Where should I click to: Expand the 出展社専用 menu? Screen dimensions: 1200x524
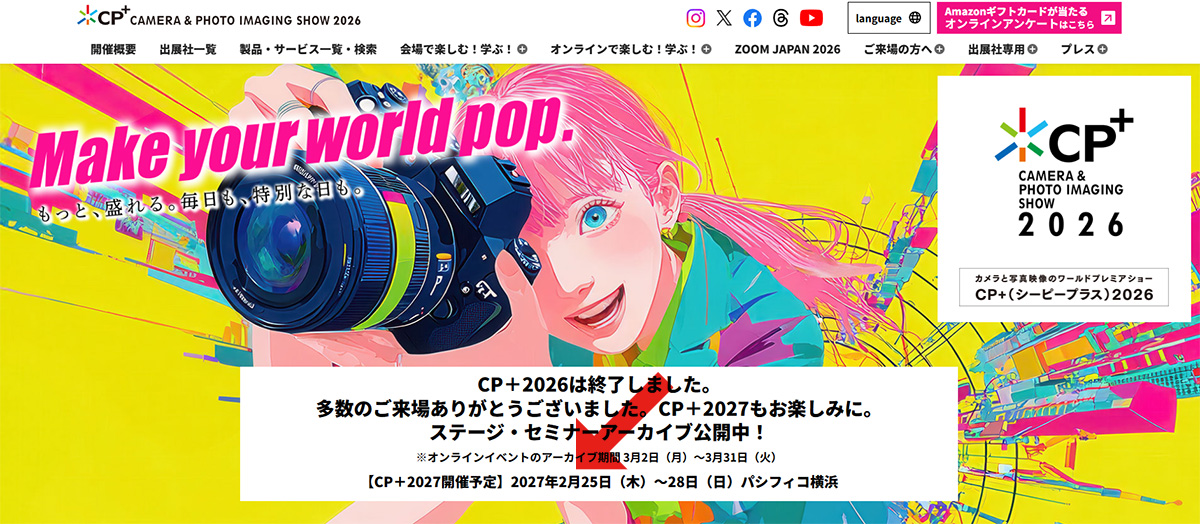pyautogui.click(x=1033, y=49)
